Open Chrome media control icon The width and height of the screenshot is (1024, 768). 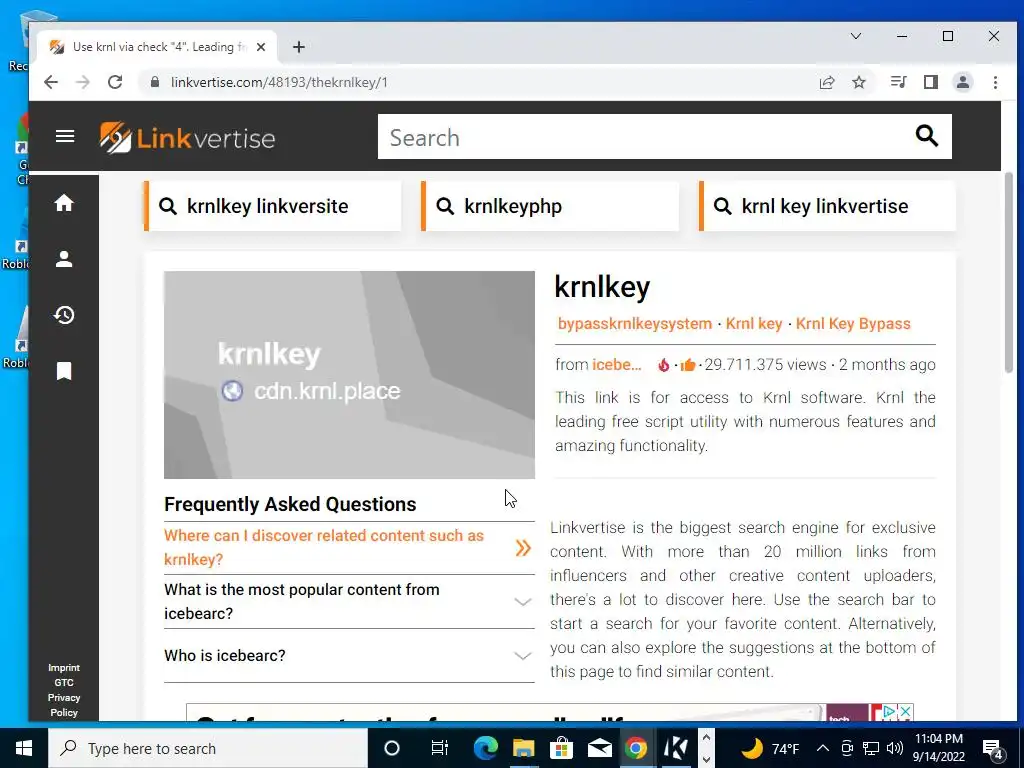(x=899, y=82)
